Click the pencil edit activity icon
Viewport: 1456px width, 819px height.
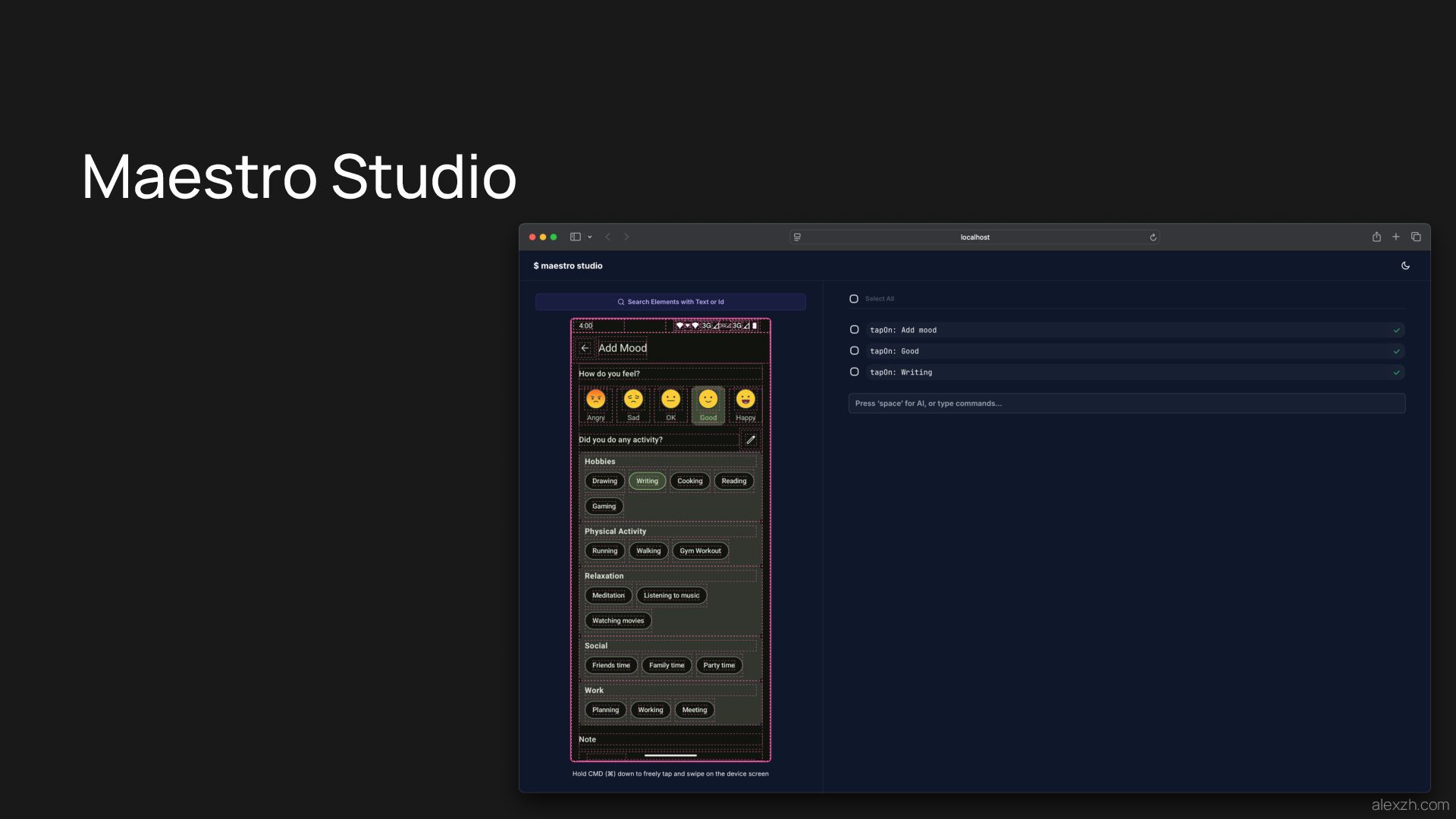pos(750,440)
